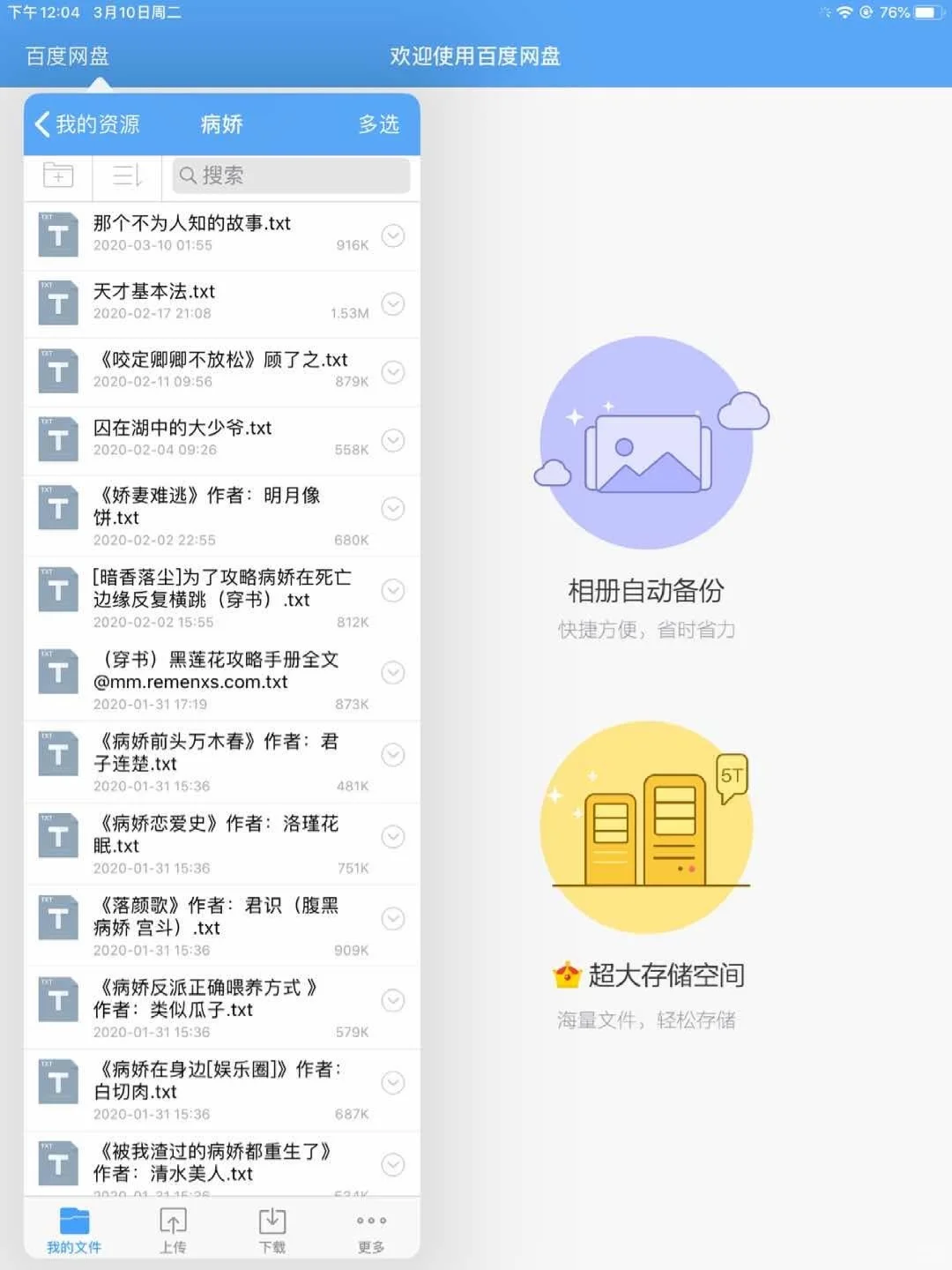This screenshot has height=1270, width=952.
Task: Open （穿书）黑莲花攻略手册全文 file
Action: click(222, 680)
